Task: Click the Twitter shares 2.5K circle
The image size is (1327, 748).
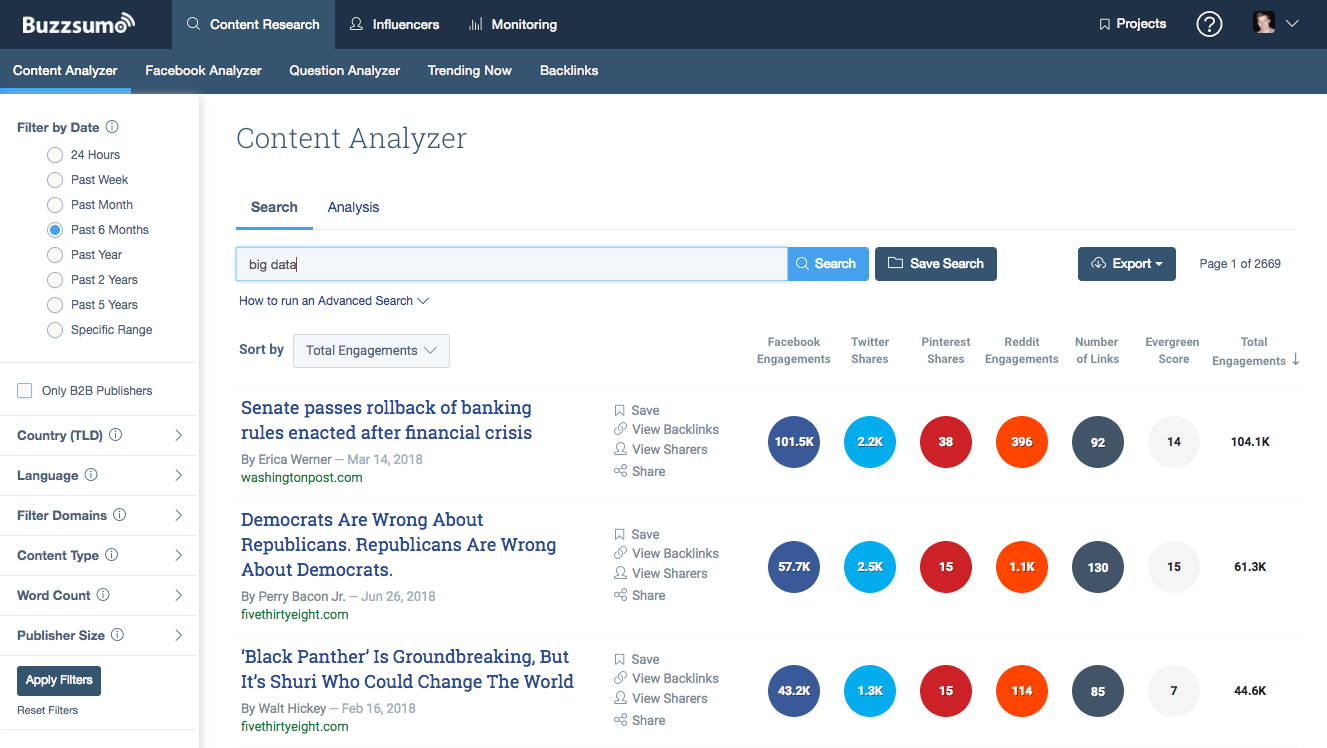Action: coord(870,567)
